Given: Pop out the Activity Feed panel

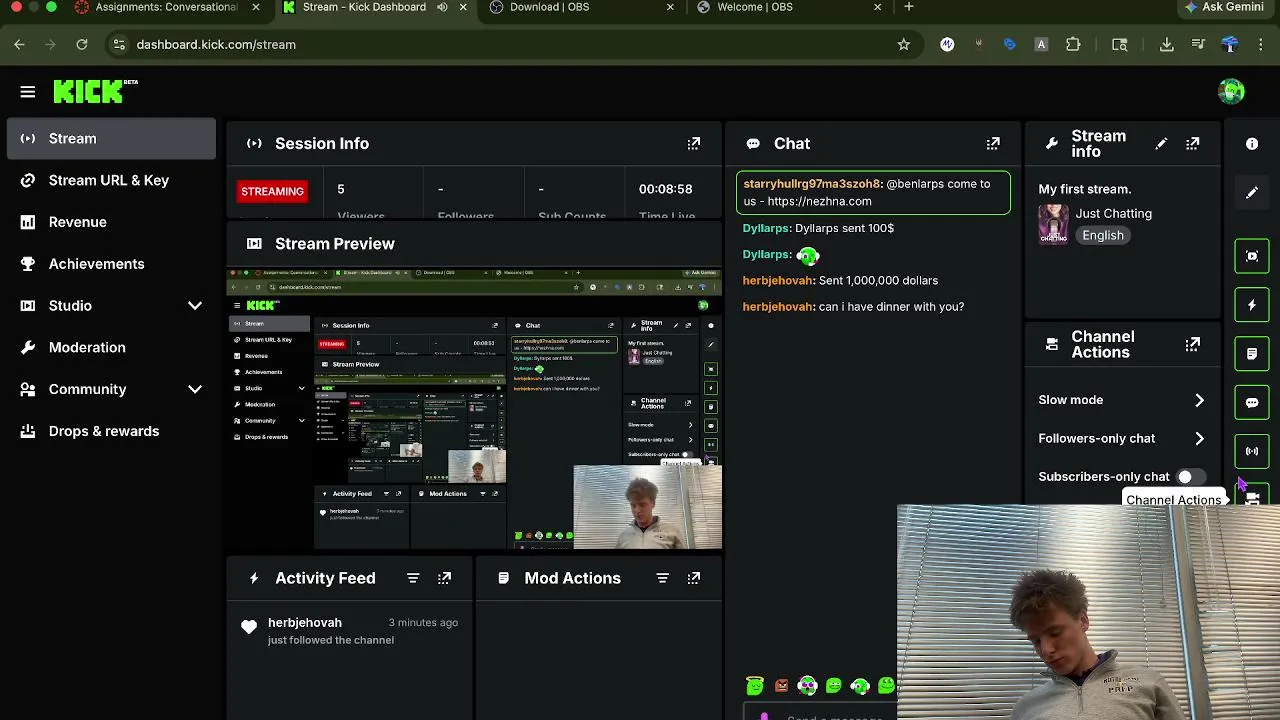Looking at the screenshot, I should [445, 578].
